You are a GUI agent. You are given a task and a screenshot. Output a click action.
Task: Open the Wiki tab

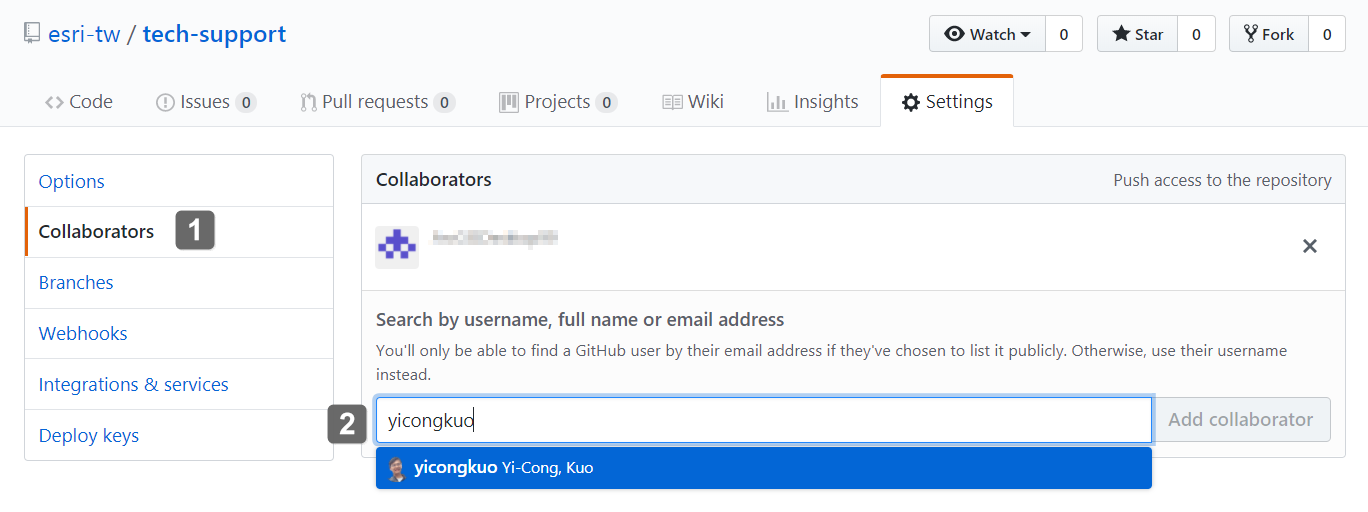[693, 102]
